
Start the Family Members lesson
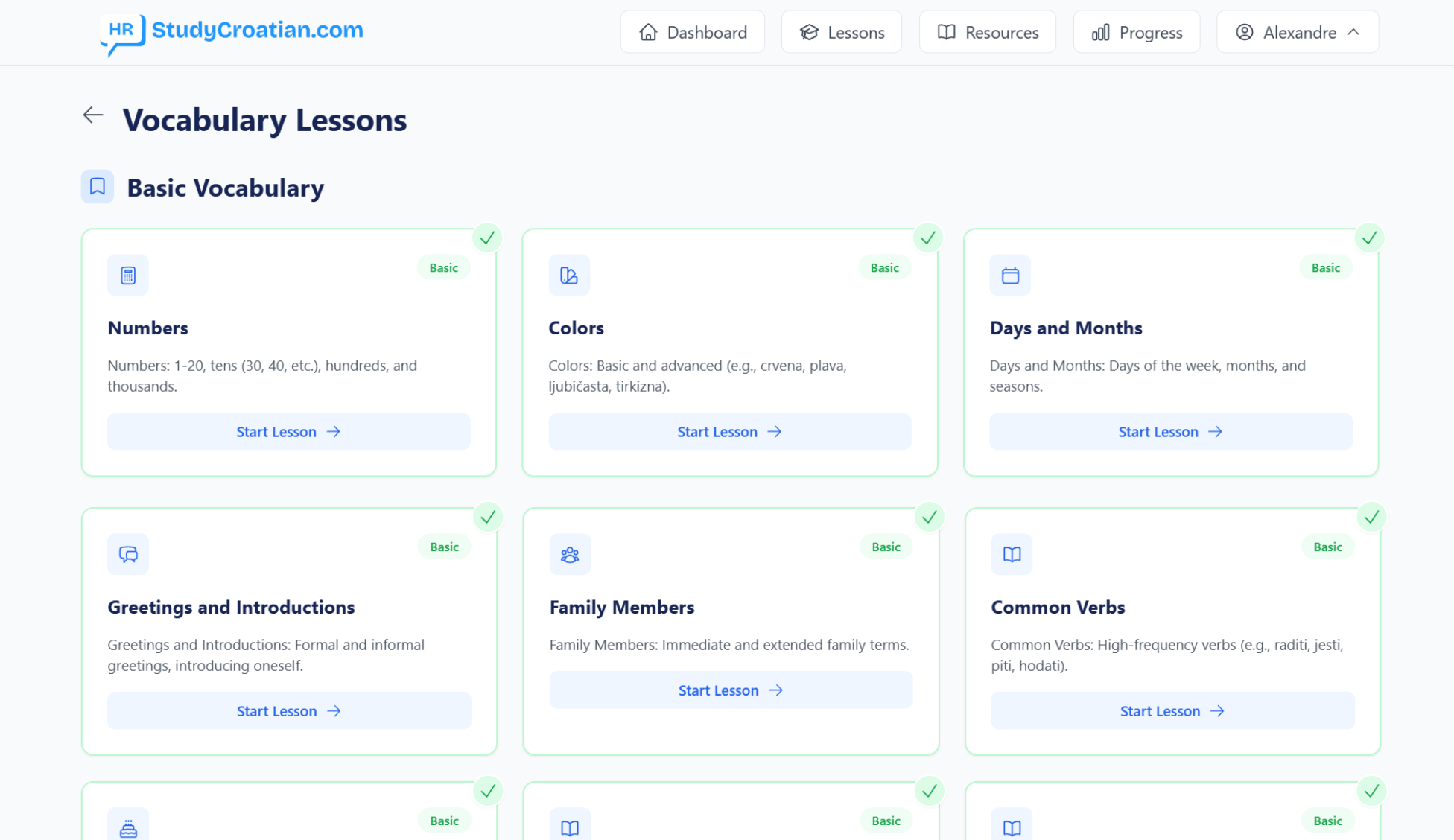coord(731,690)
